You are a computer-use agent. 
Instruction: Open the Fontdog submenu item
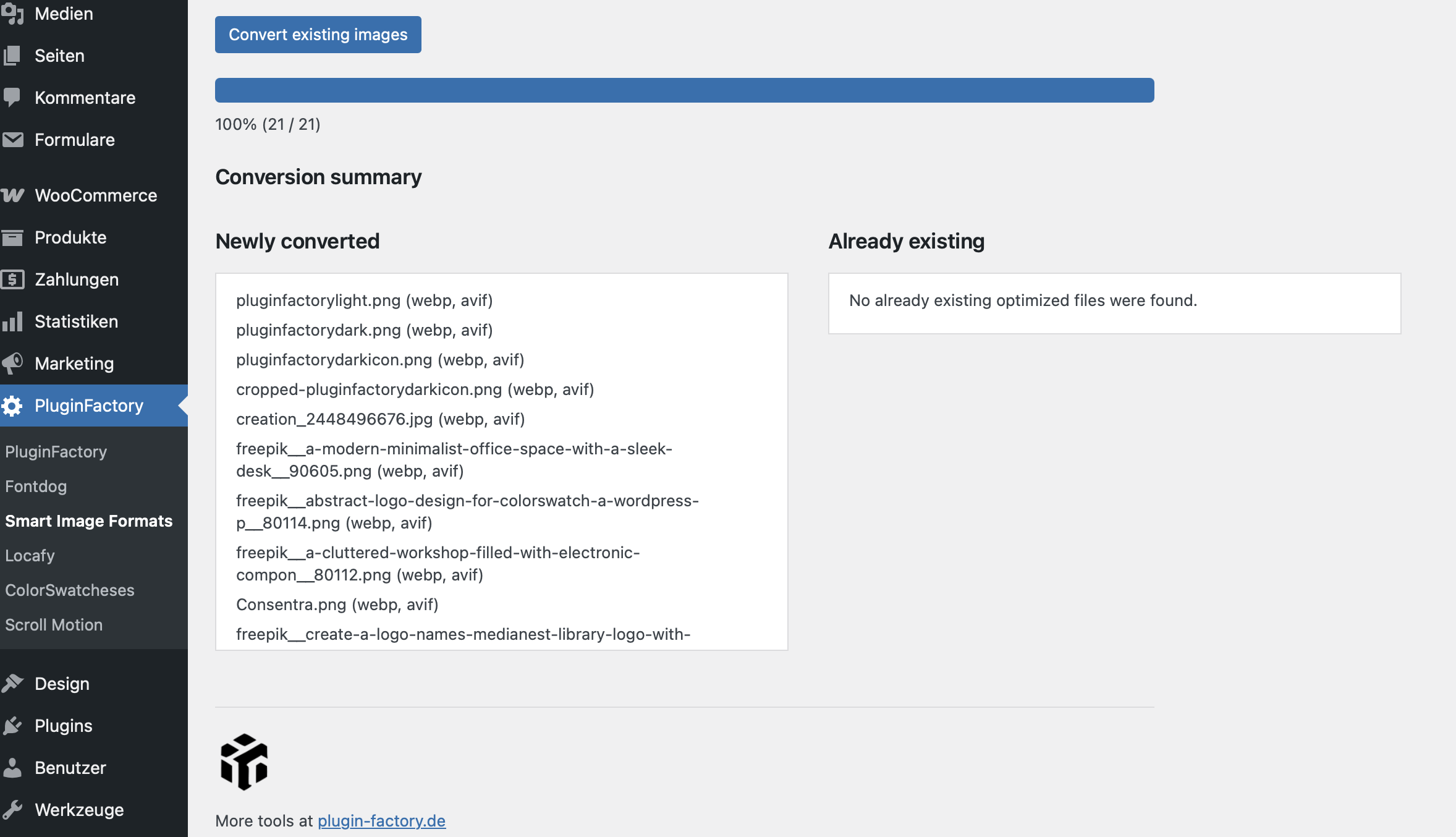pos(36,486)
